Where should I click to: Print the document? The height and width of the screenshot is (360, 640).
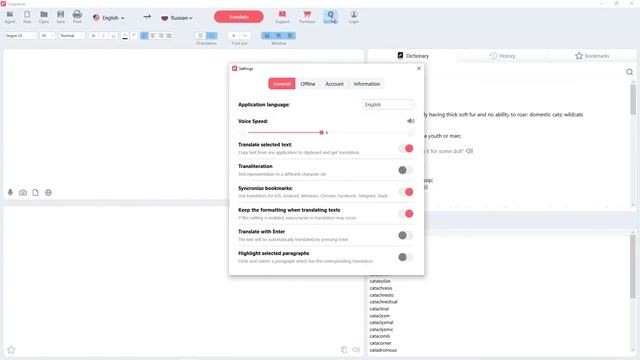click(77, 17)
